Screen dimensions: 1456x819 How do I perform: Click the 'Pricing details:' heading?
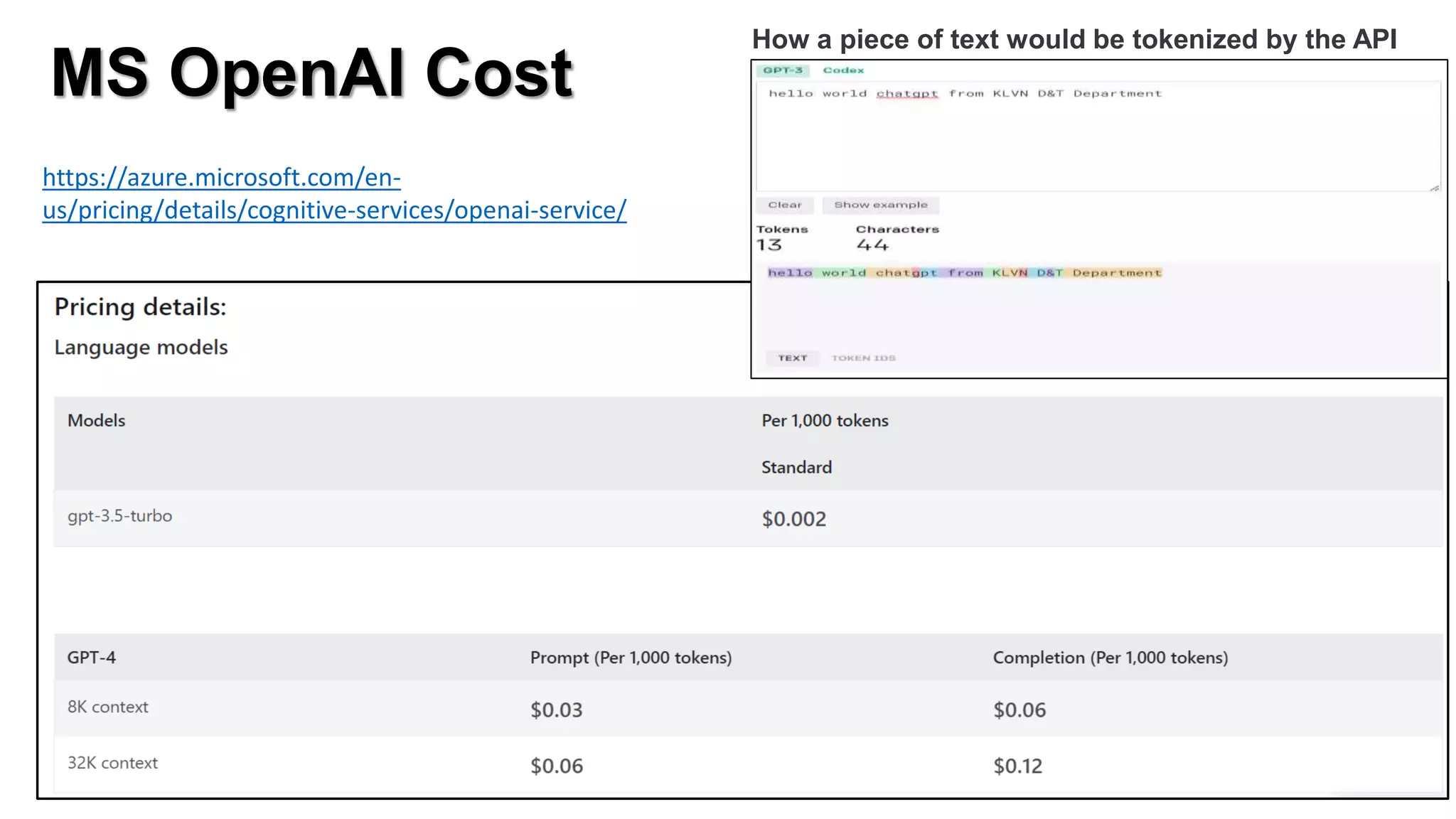tap(140, 307)
